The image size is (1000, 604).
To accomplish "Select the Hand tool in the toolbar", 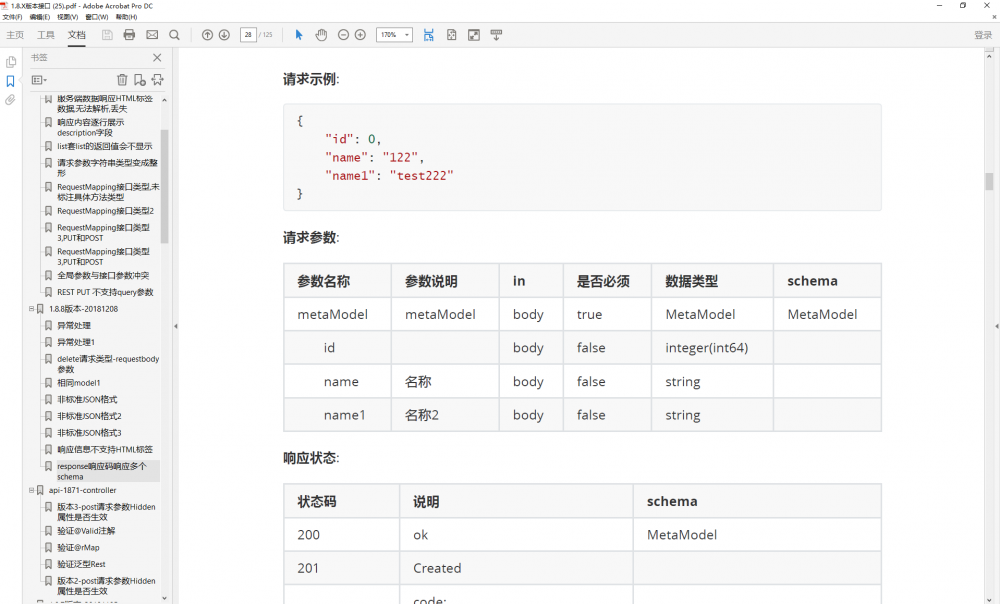I will coord(321,34).
